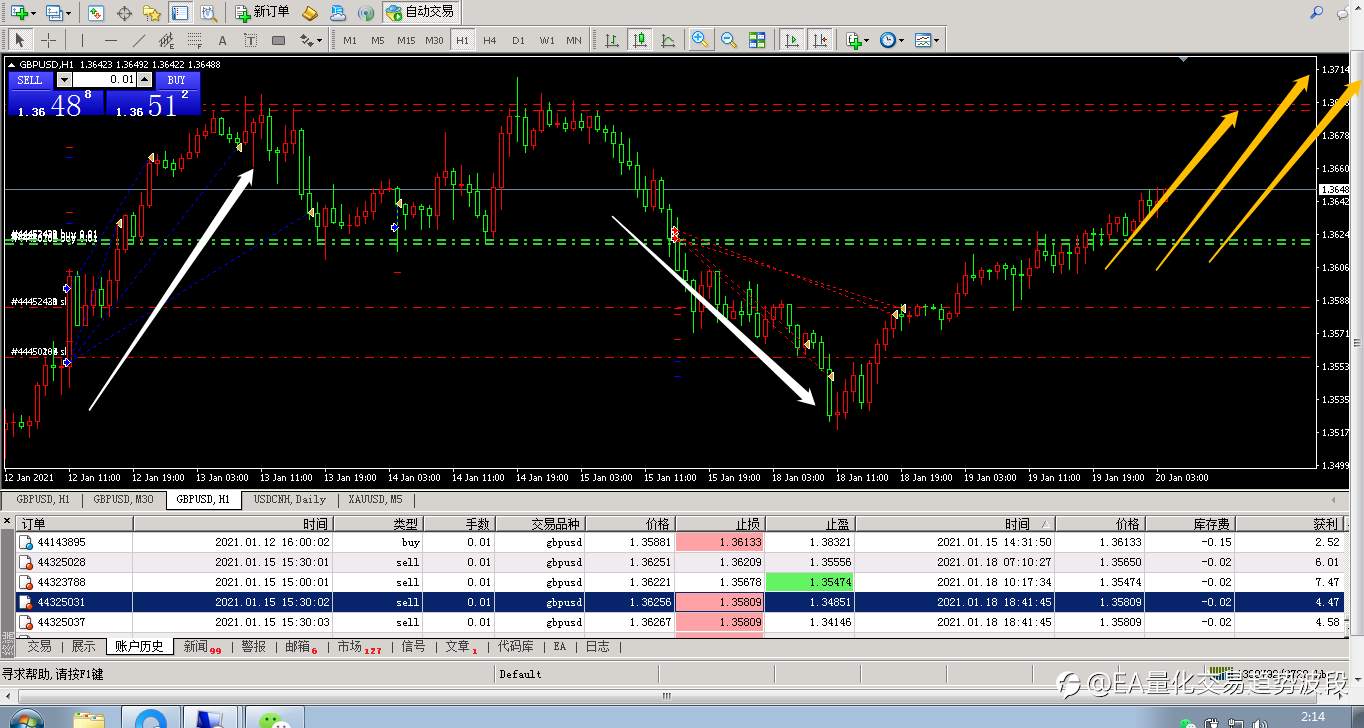
Task: Toggle chart auto scroll
Action: 792,40
